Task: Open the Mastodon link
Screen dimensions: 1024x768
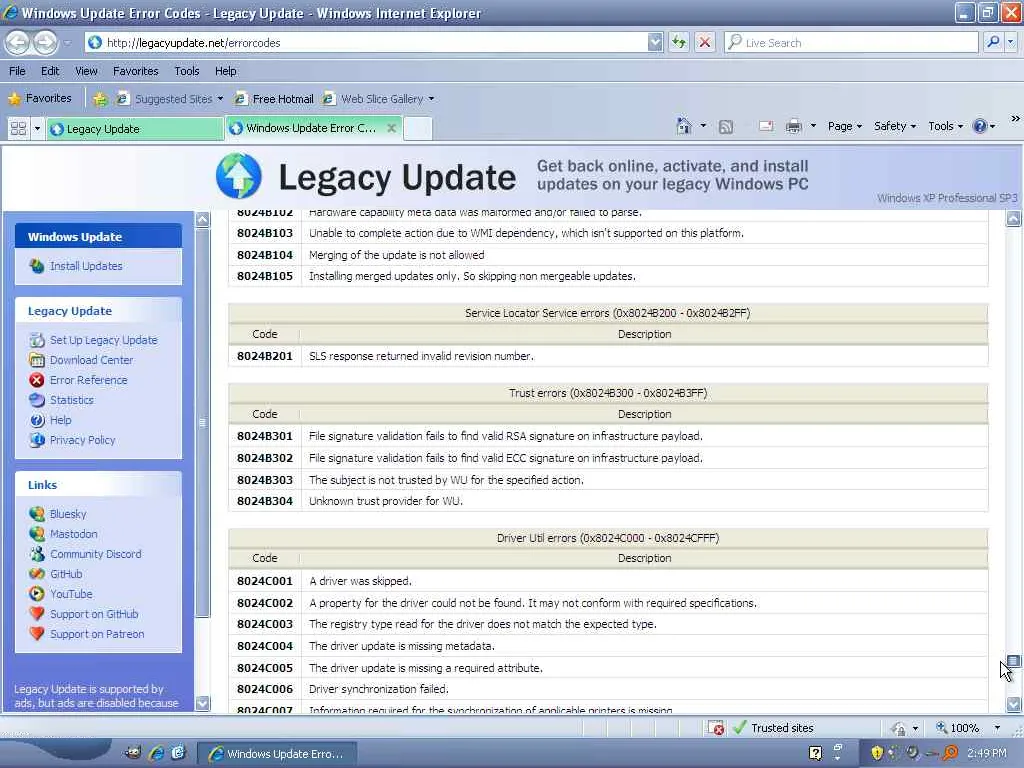Action: tap(74, 534)
